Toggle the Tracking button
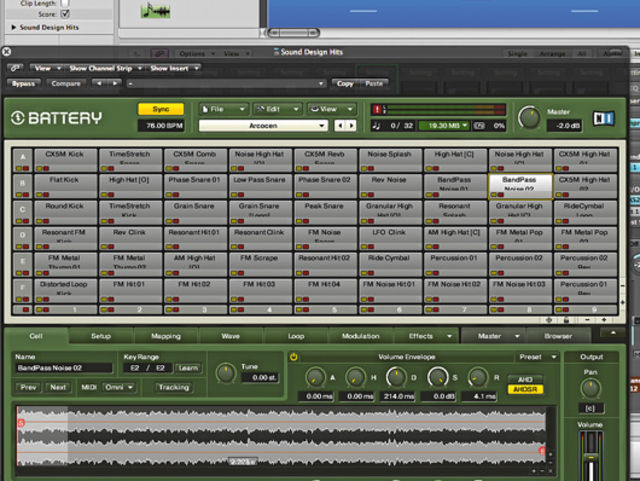Screen dimensions: 640x481 (x=174, y=387)
